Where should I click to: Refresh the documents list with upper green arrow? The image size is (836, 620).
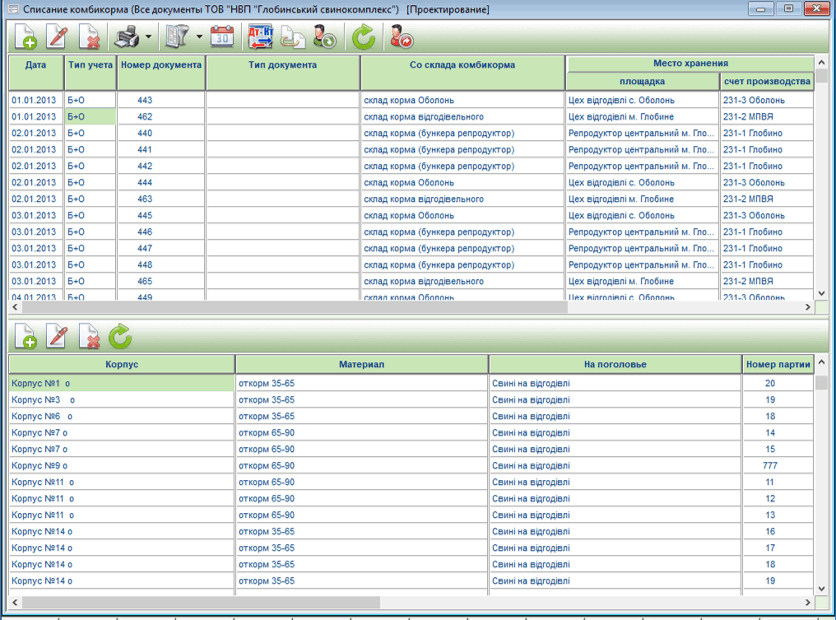(x=363, y=38)
